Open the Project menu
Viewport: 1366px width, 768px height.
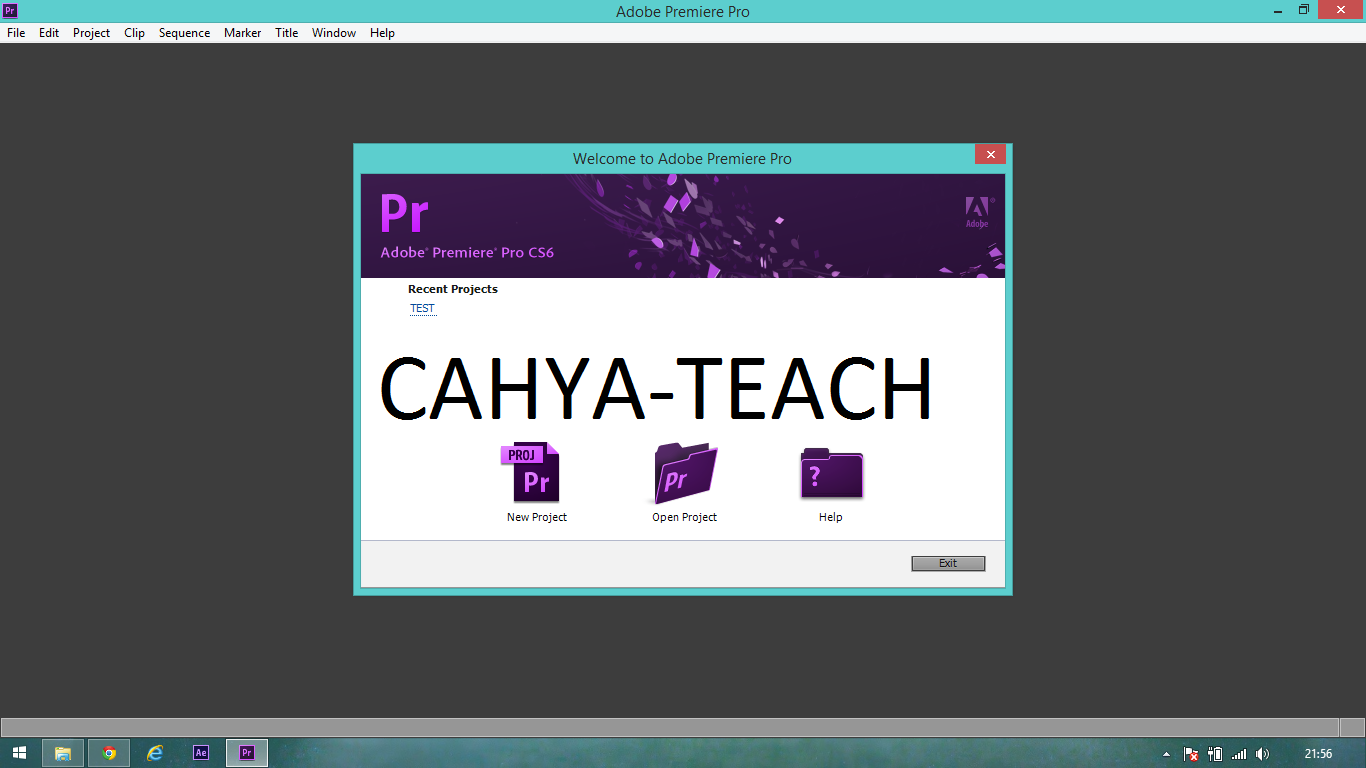coord(91,33)
